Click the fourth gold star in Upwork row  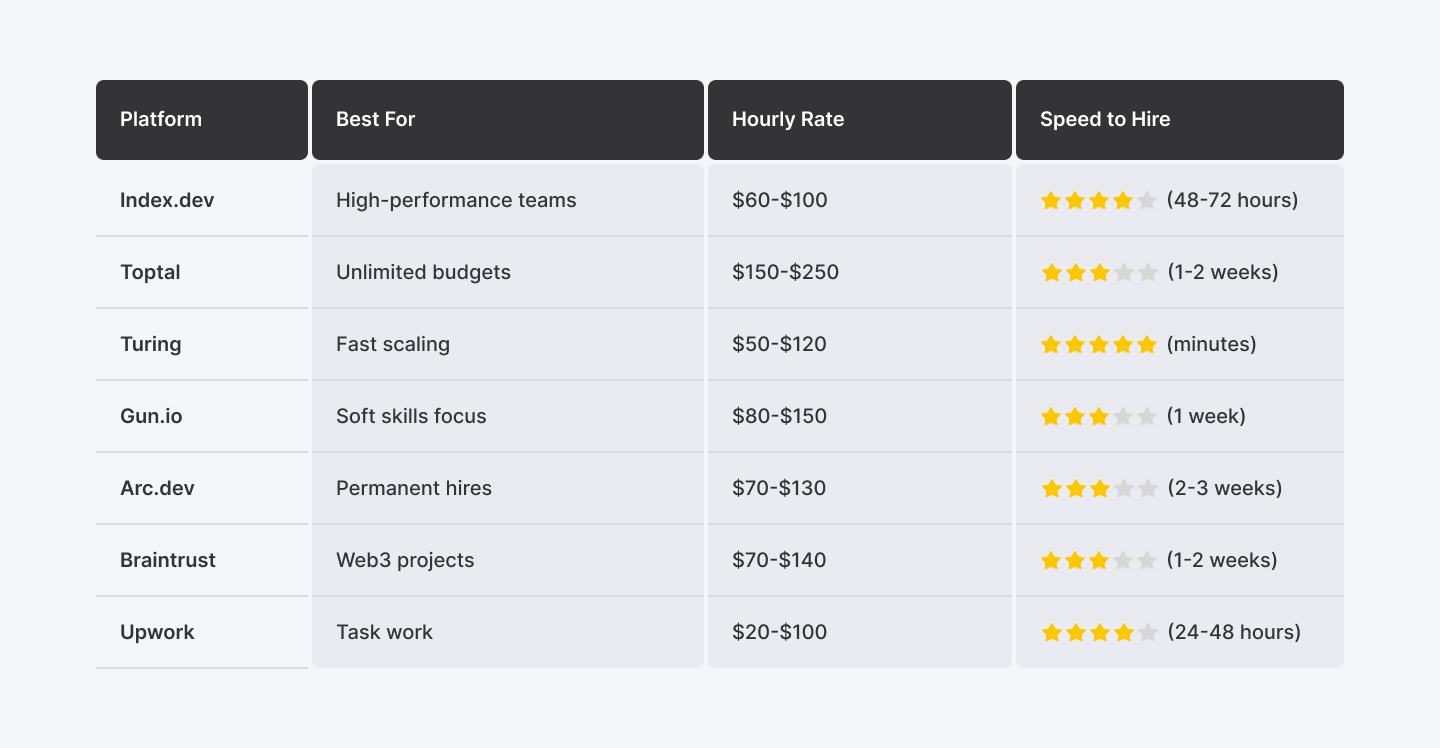tap(1123, 633)
